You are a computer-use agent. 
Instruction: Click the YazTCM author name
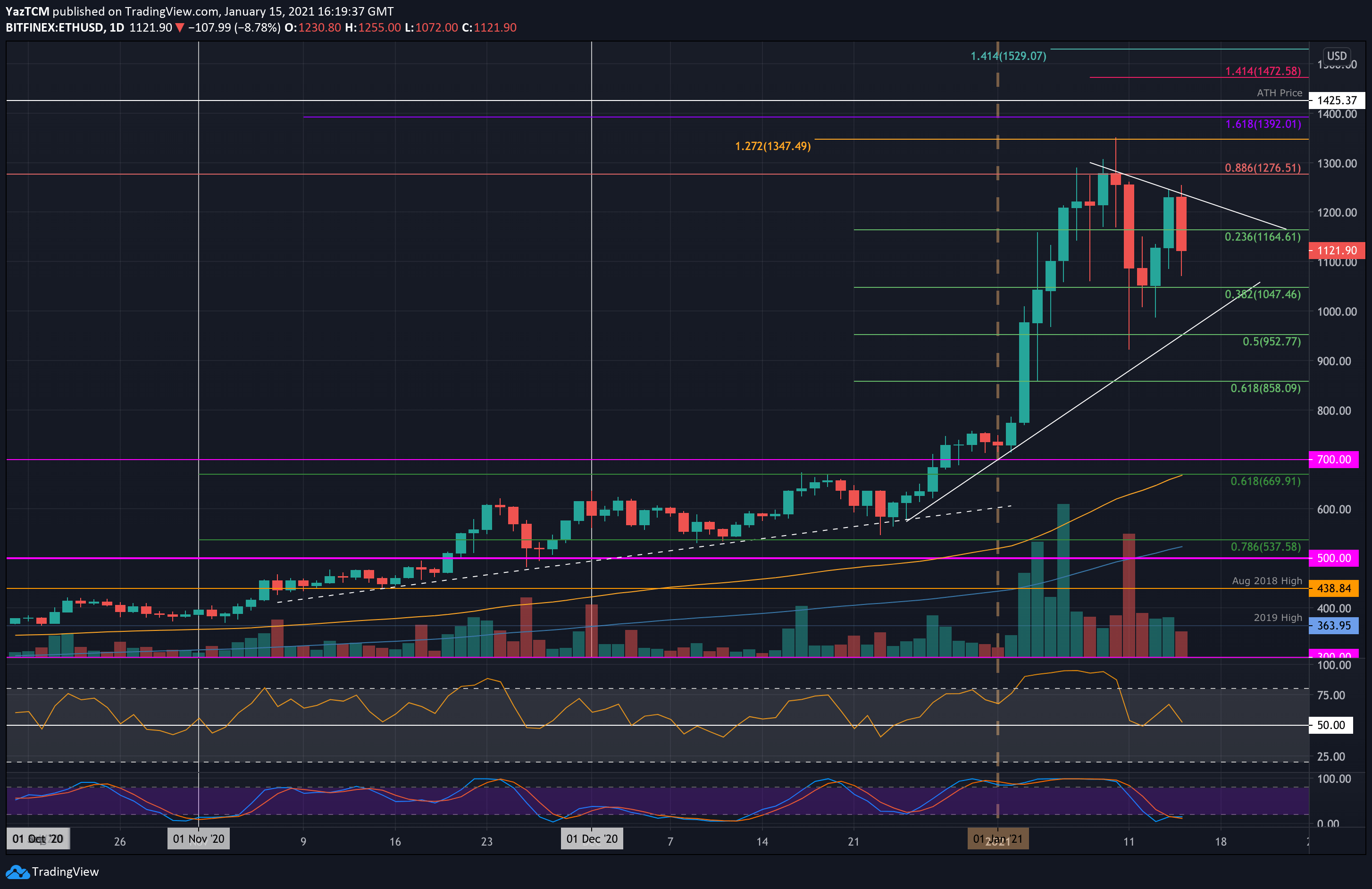27,11
